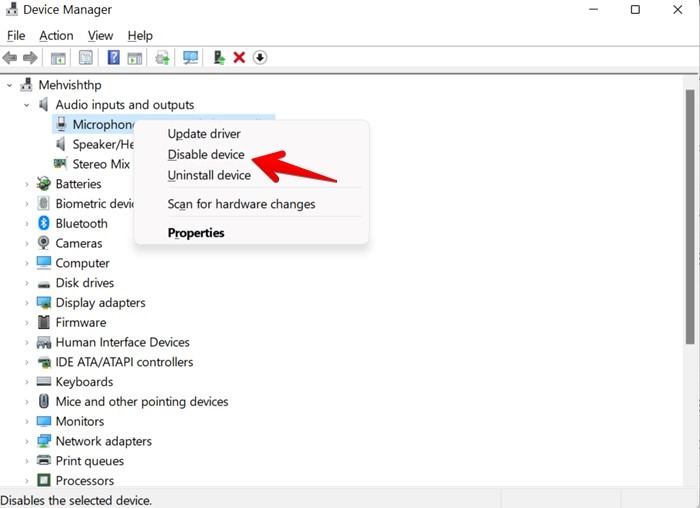
Task: Expand the Monitors category
Action: (27, 421)
